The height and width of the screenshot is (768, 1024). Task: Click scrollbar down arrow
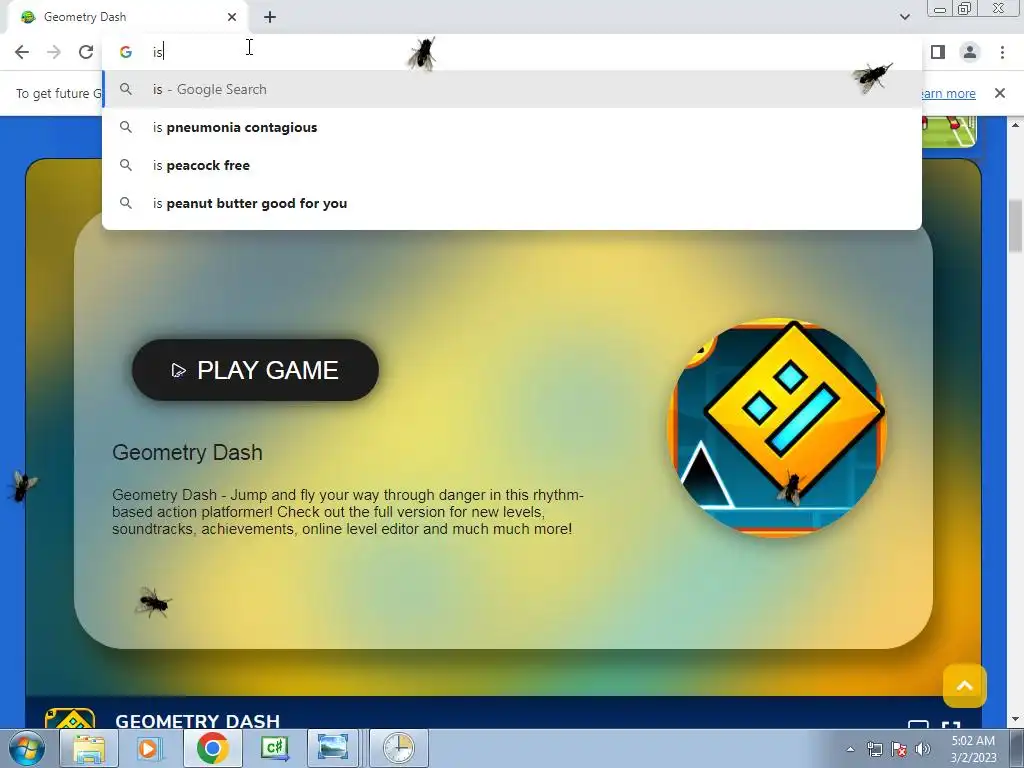[x=1016, y=720]
